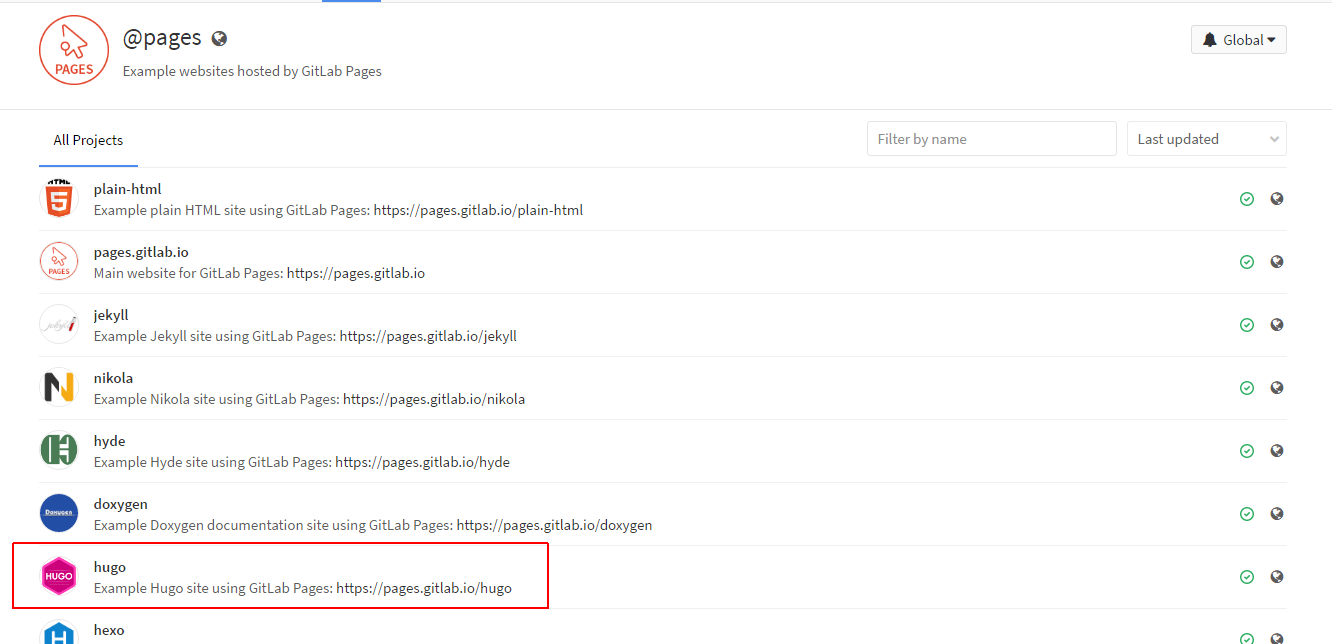Open the hyde pipeline status icon
The height and width of the screenshot is (644, 1332).
tap(1247, 451)
